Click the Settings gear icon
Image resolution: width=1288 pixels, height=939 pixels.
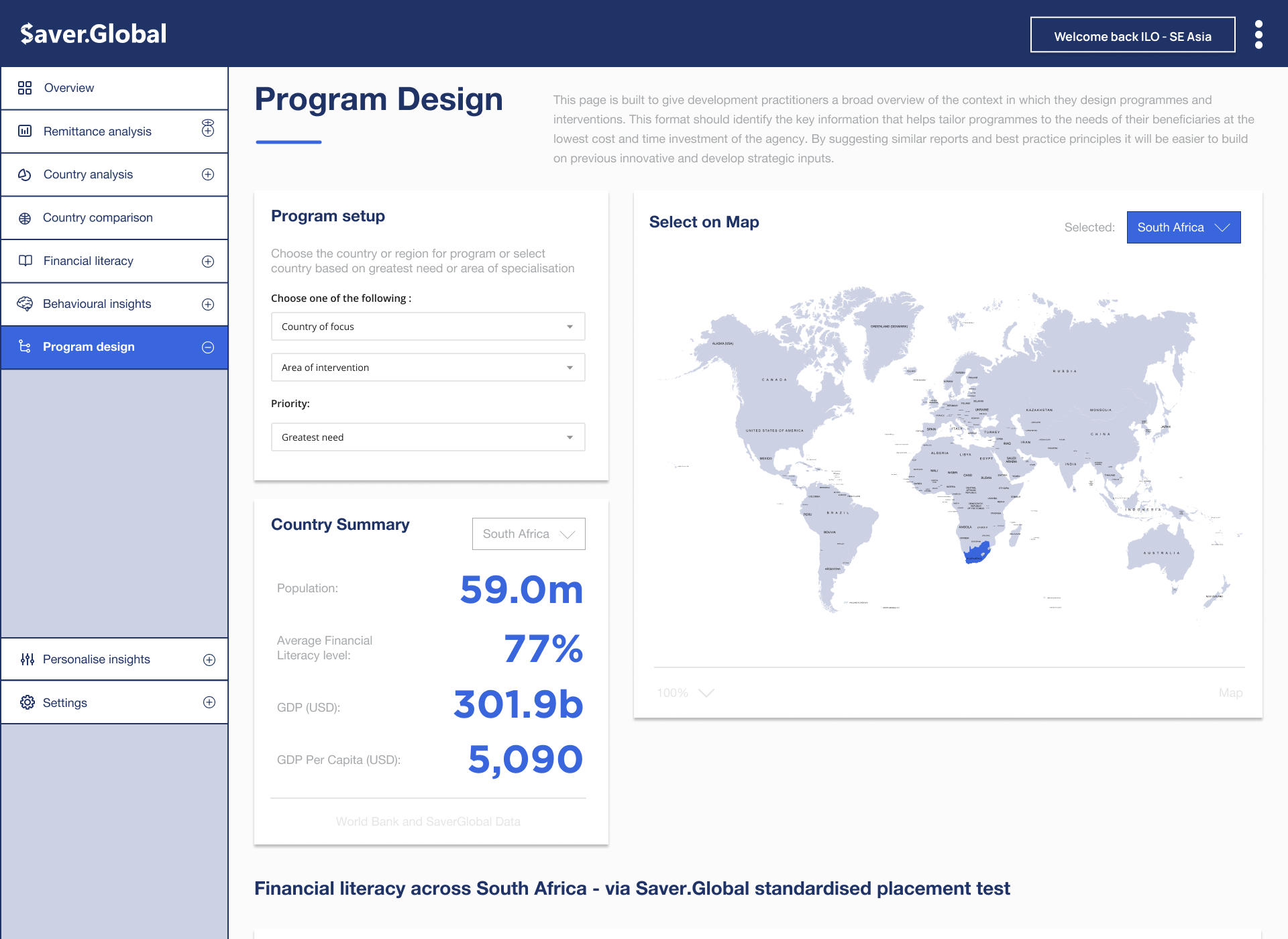click(x=27, y=702)
